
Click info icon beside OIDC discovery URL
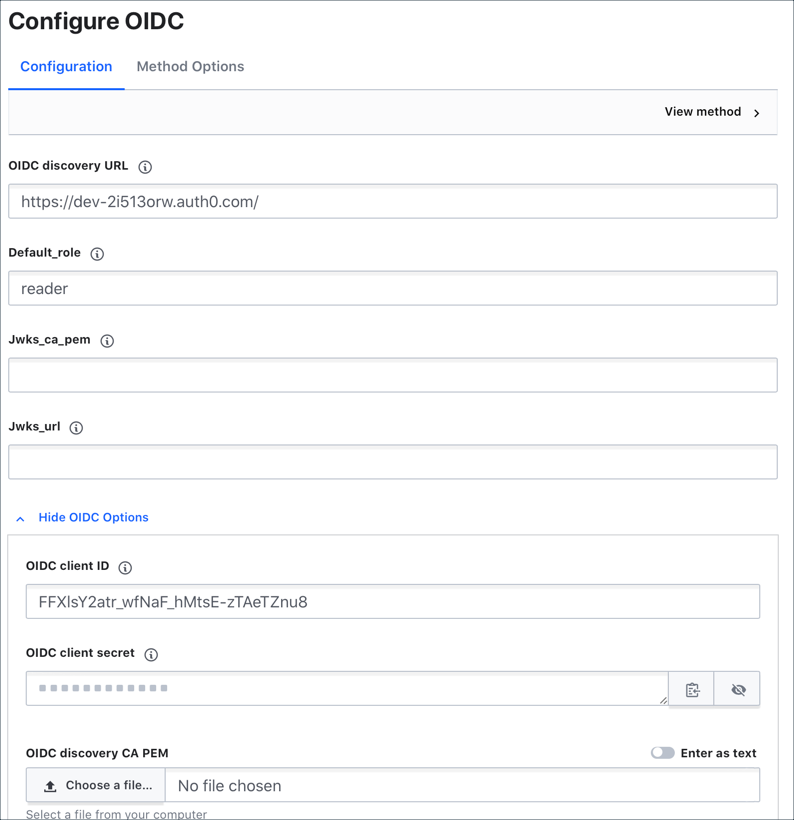[145, 167]
